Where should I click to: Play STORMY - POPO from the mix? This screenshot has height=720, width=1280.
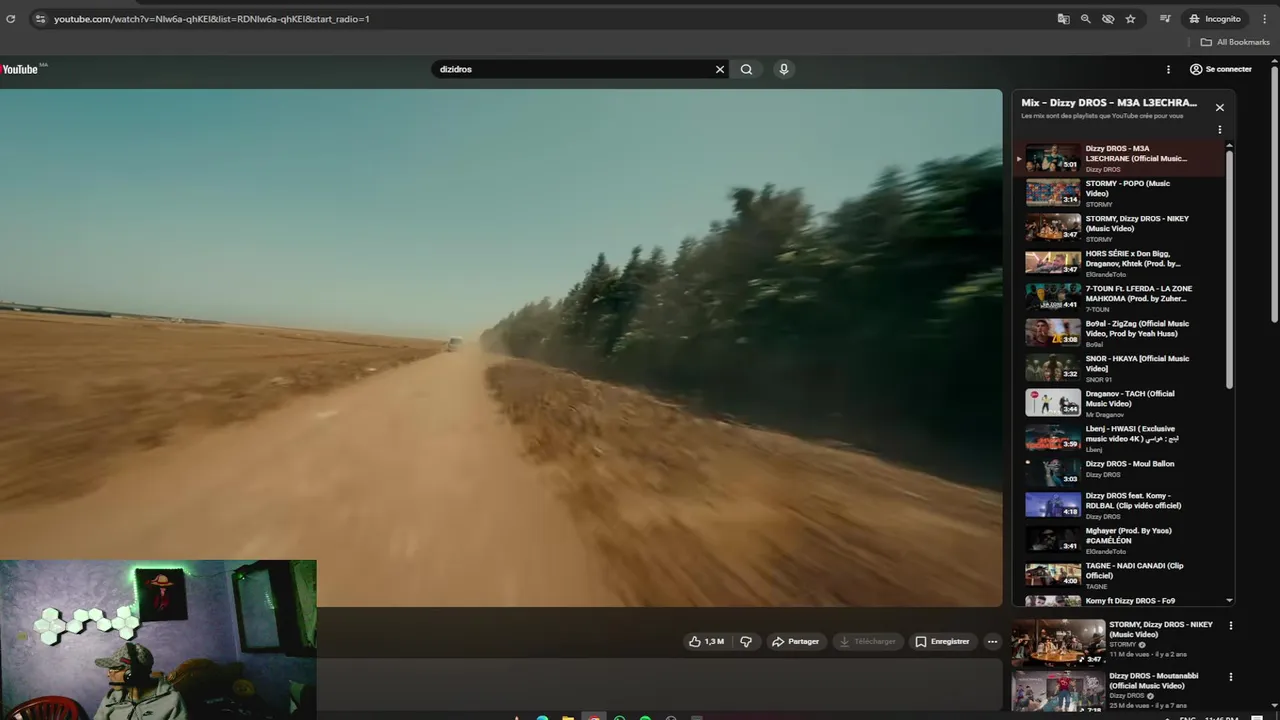1118,193
